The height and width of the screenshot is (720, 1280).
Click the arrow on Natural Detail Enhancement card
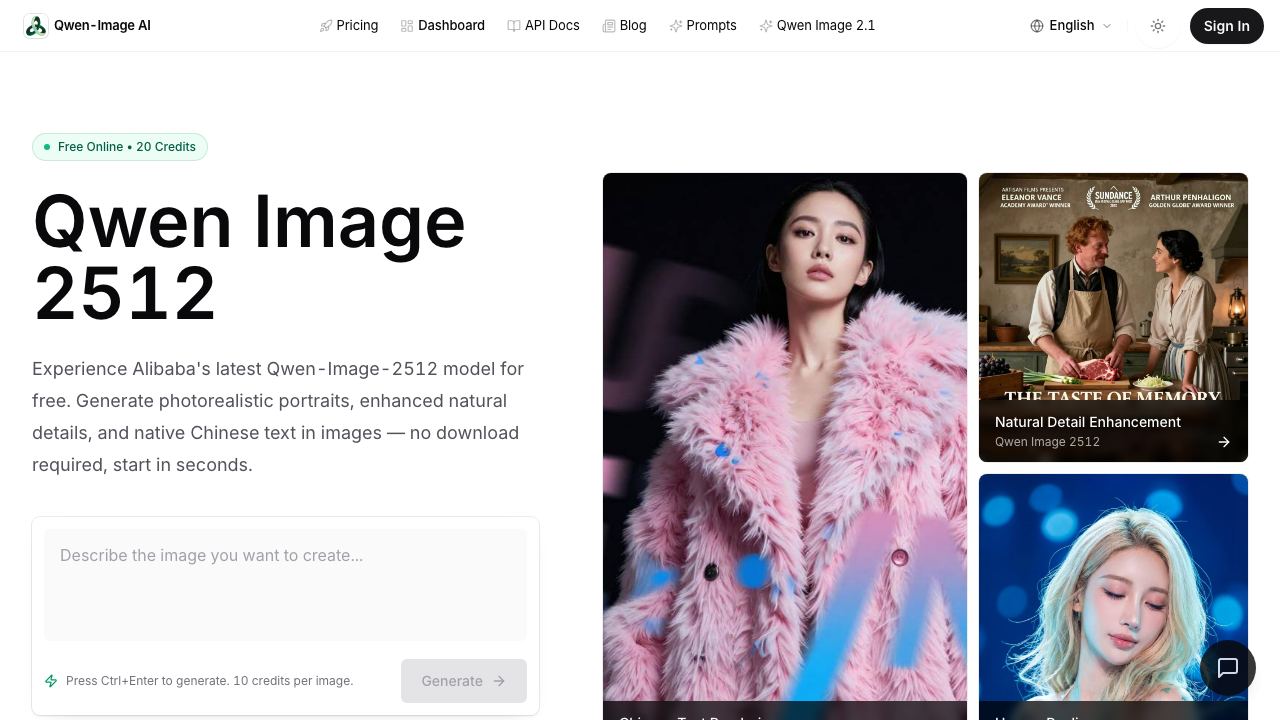point(1224,442)
